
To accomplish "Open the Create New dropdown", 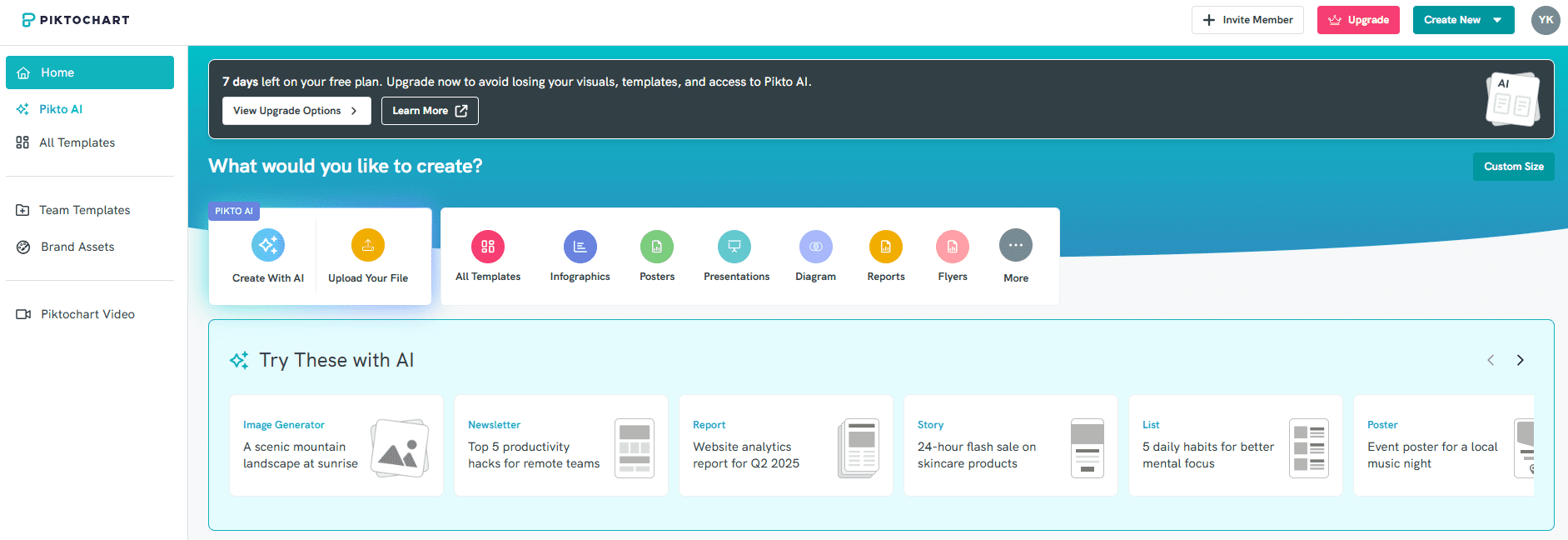I will point(1463,20).
